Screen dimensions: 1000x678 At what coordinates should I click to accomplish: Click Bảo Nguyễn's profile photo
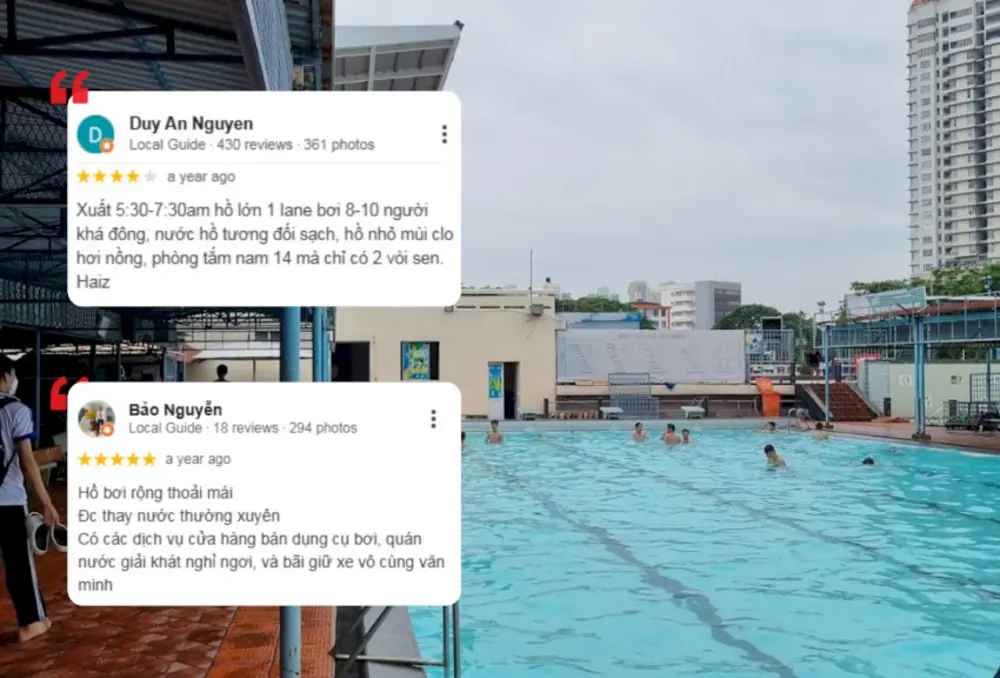coord(96,419)
